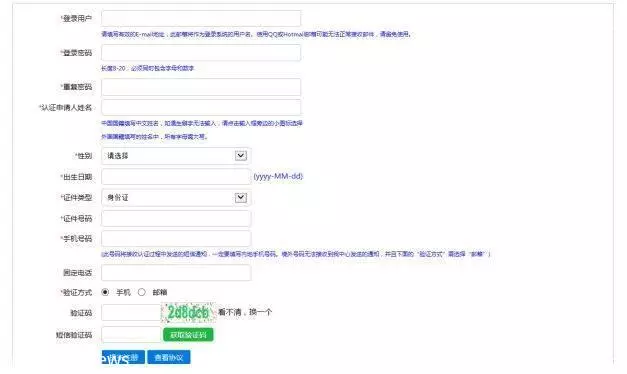The height and width of the screenshot is (374, 627).
Task: Click the arrow icon on 身份证 combo box
Action: pos(241,198)
